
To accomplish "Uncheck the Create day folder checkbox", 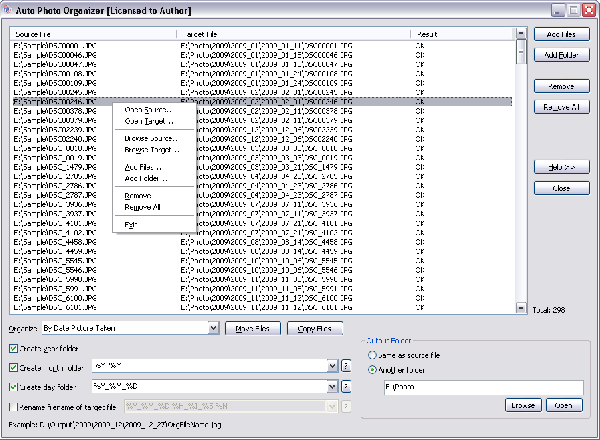I will point(13,386).
